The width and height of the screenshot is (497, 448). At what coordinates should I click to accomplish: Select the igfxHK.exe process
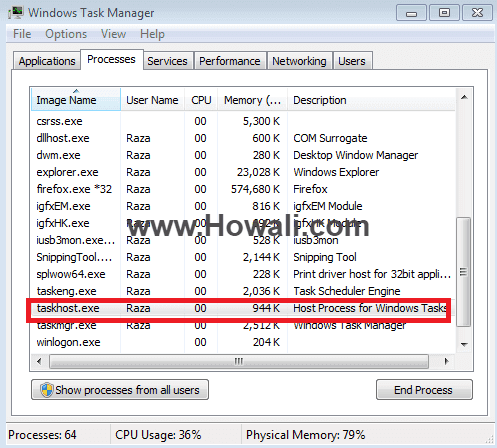[243, 223]
